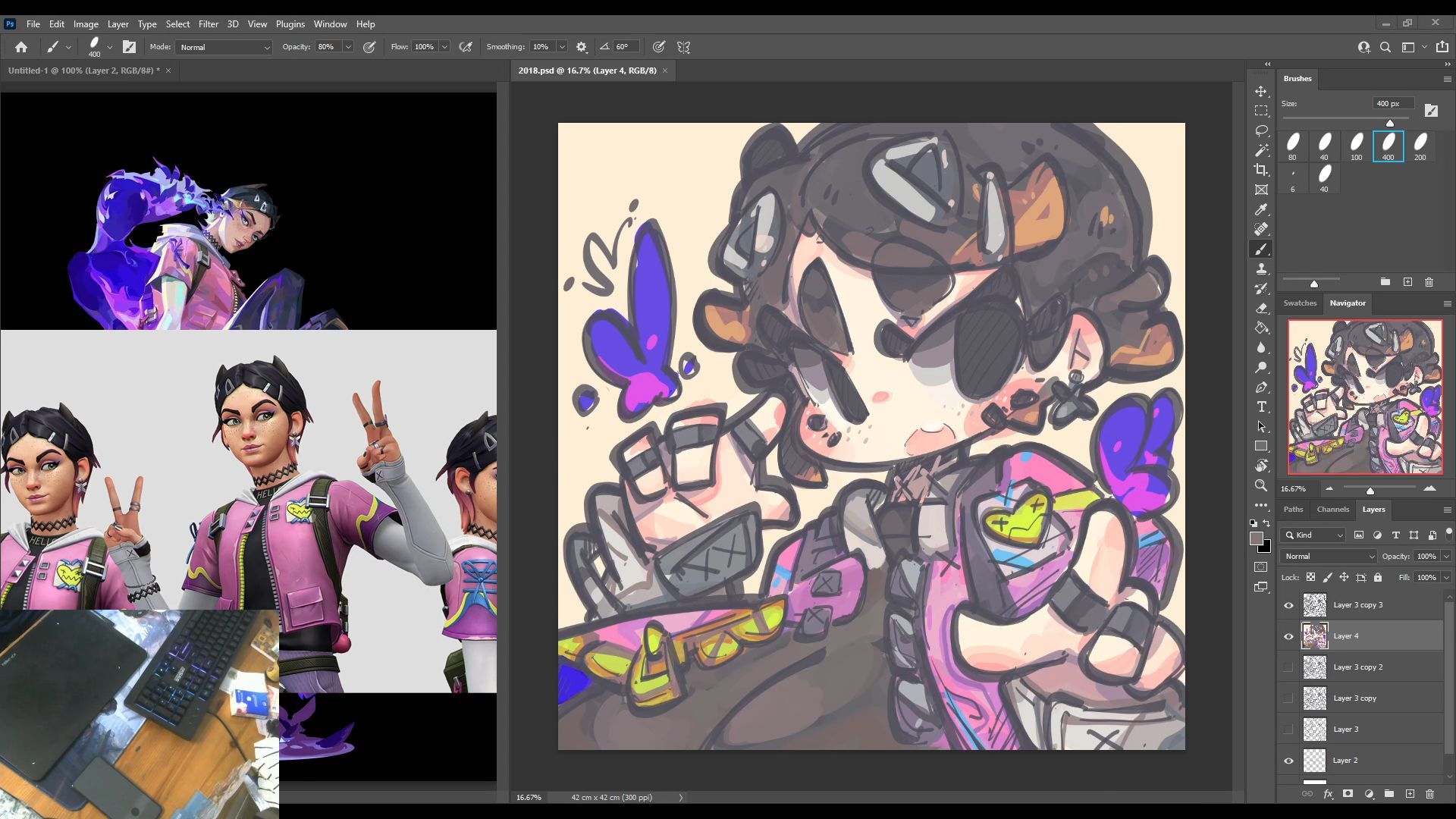Toggle pressure for opacity button
The image size is (1456, 819).
pos(369,47)
